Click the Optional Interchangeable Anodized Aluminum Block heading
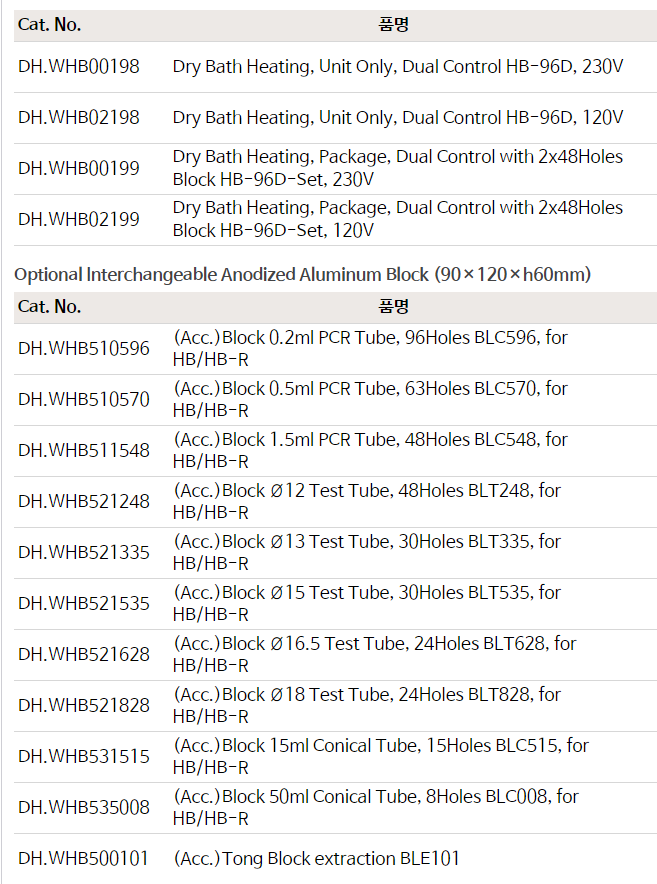 [x=303, y=274]
